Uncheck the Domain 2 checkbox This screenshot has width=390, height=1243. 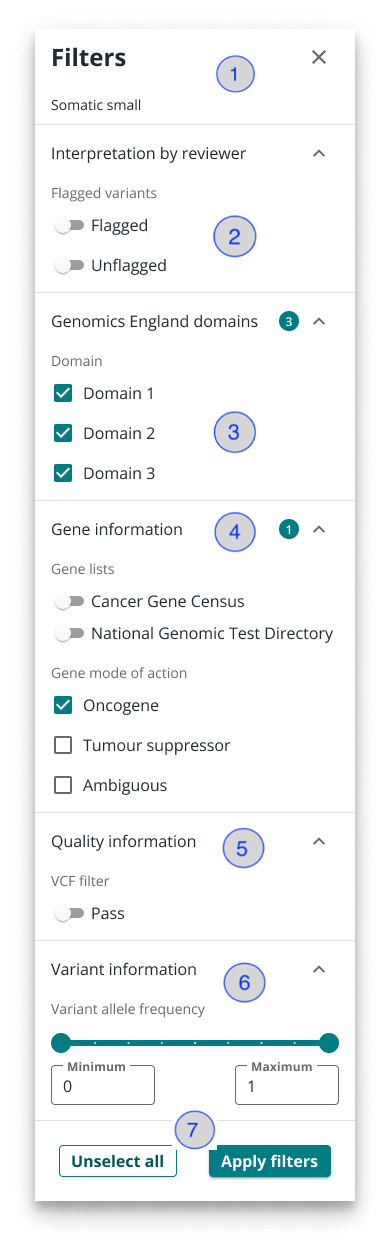tap(63, 433)
